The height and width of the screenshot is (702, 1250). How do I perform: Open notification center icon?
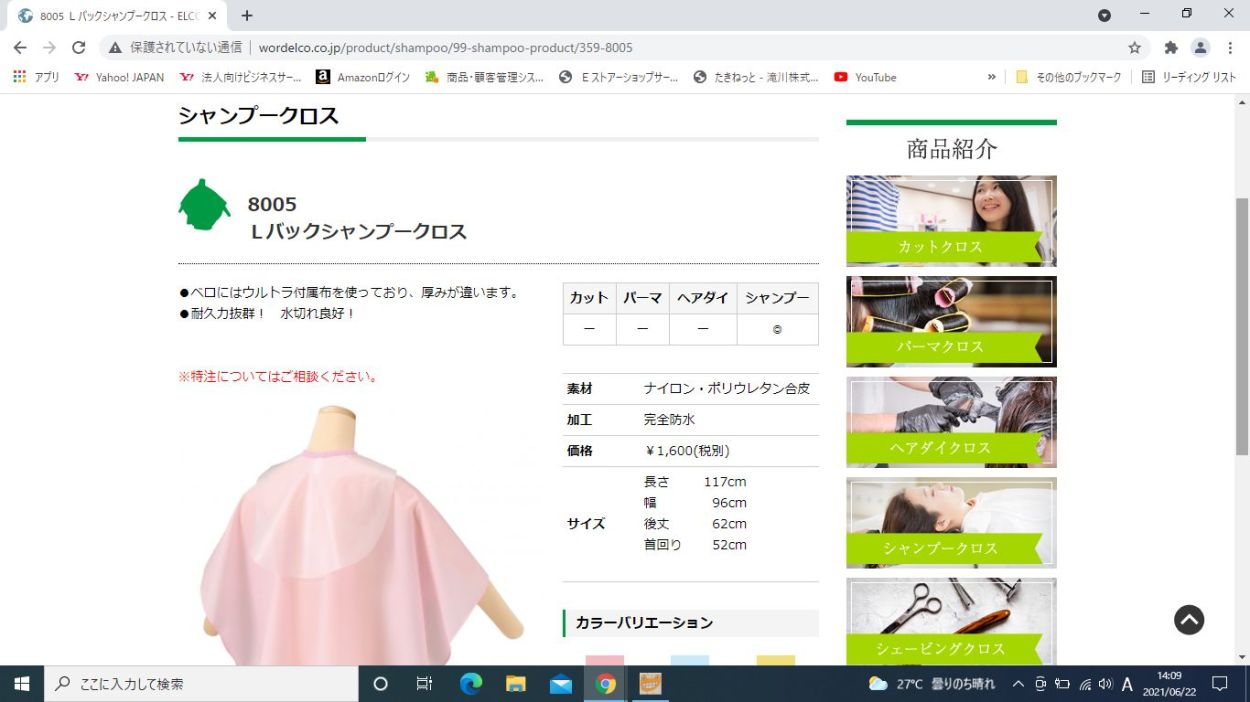[1219, 684]
